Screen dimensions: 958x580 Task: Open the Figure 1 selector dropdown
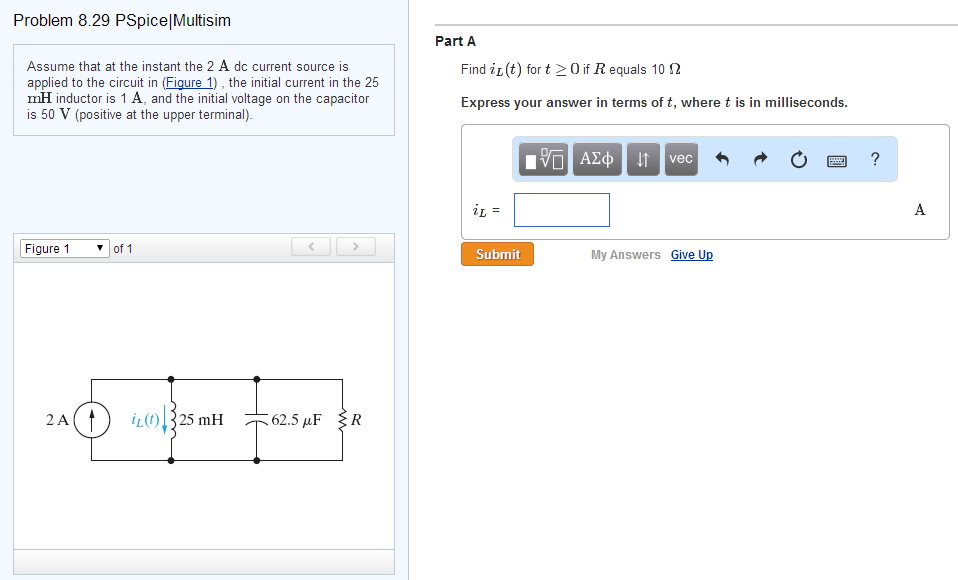point(64,247)
